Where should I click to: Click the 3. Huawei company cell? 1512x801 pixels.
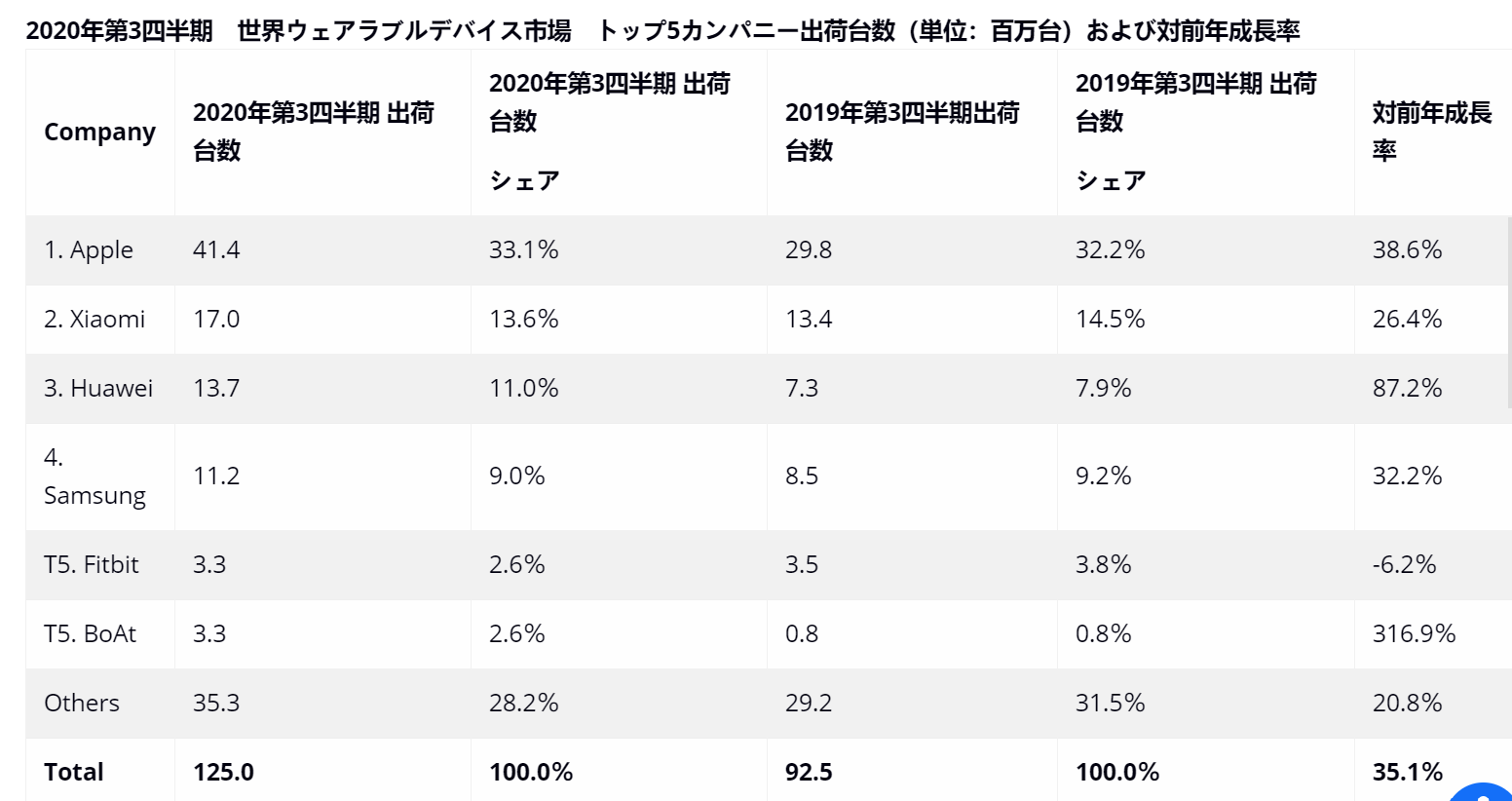click(98, 389)
